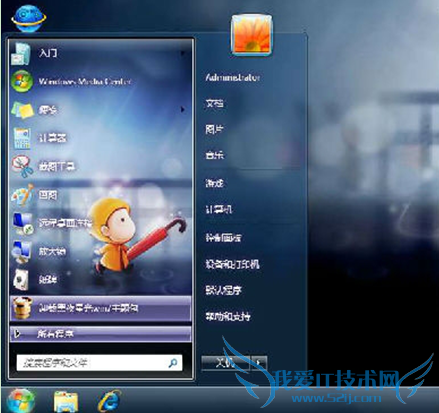This screenshot has width=439, height=413.
Task: Open the highlighted program with the wooden bucket icon
Action: (x=100, y=308)
